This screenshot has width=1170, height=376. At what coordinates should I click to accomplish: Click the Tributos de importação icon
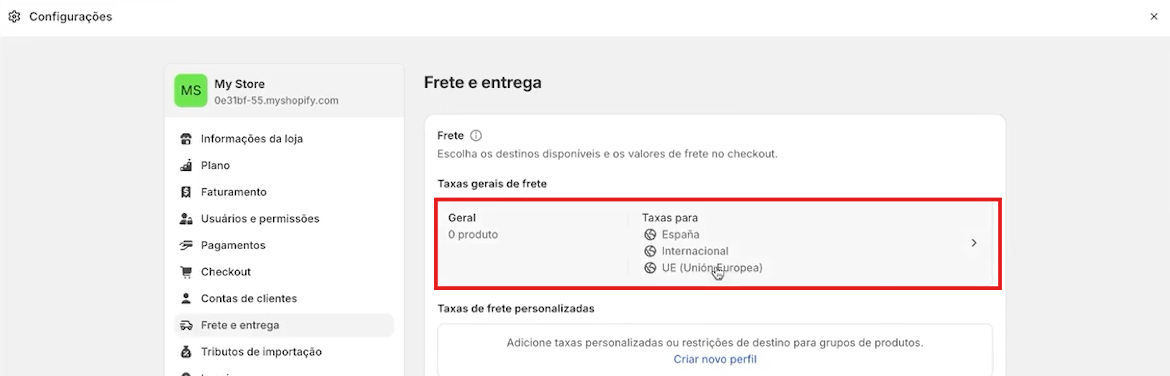187,351
